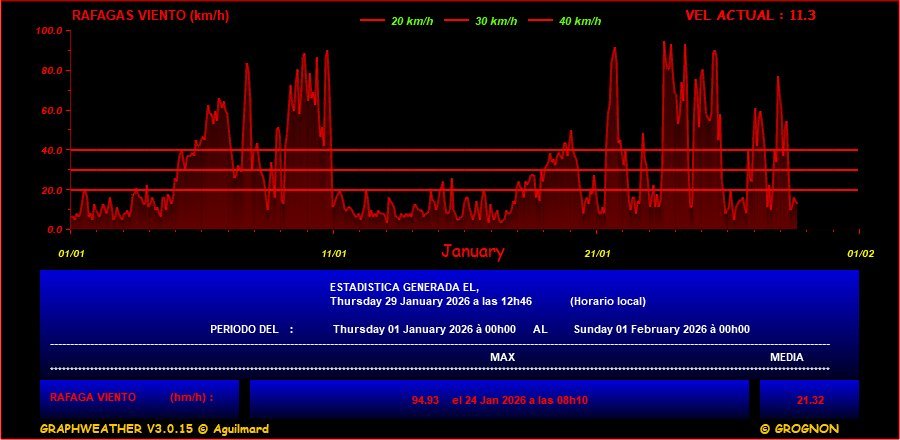The height and width of the screenshot is (440, 900).
Task: Click the 30 km/h legend line swatch
Action: tap(456, 21)
